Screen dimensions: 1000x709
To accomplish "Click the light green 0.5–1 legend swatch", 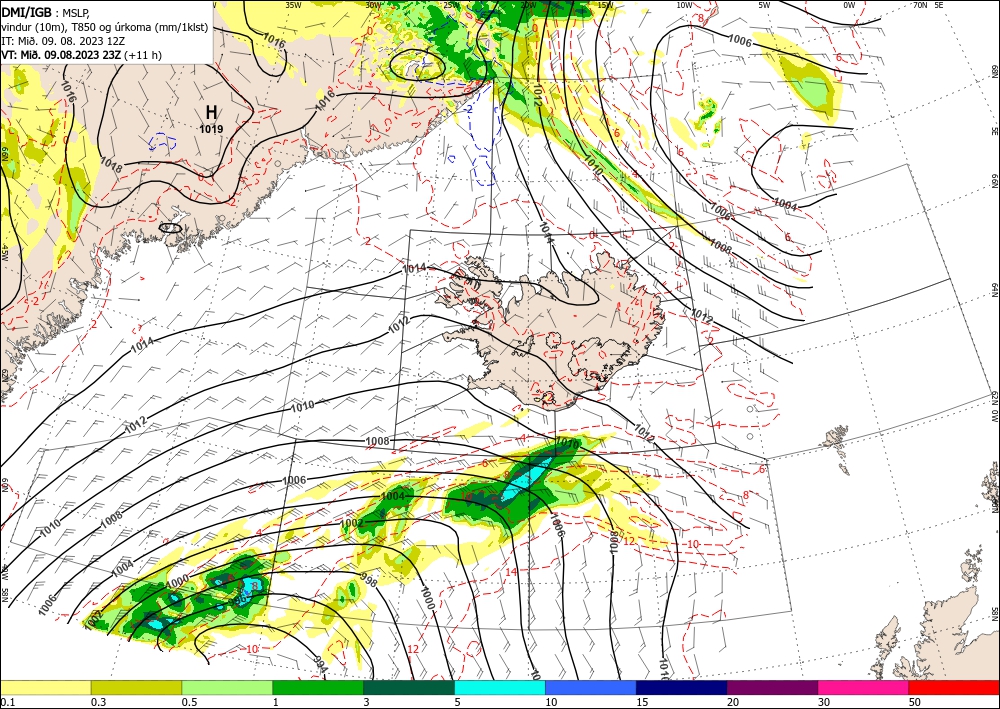I will tap(227, 687).
